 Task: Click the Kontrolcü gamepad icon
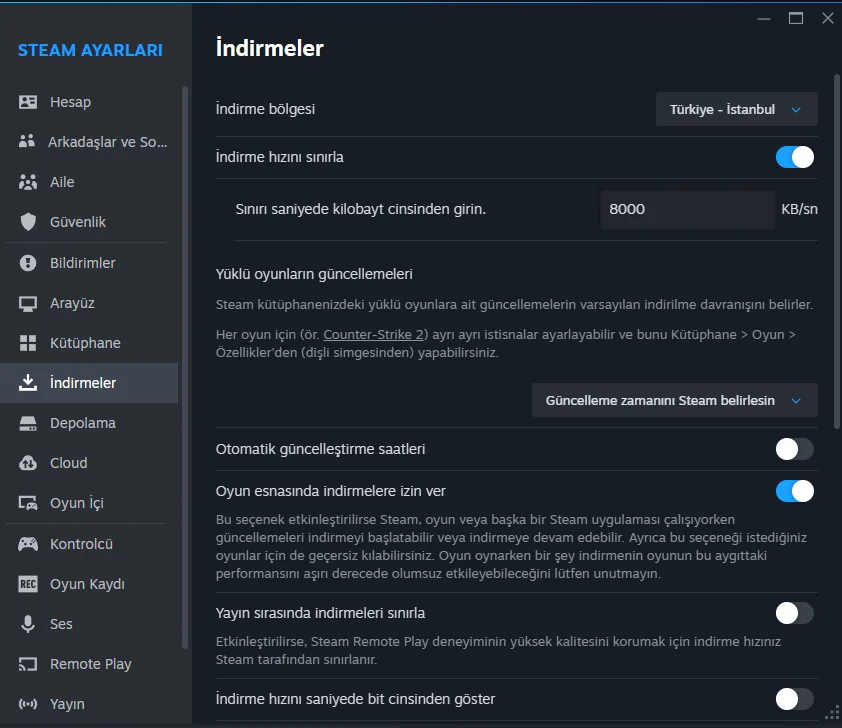[28, 544]
